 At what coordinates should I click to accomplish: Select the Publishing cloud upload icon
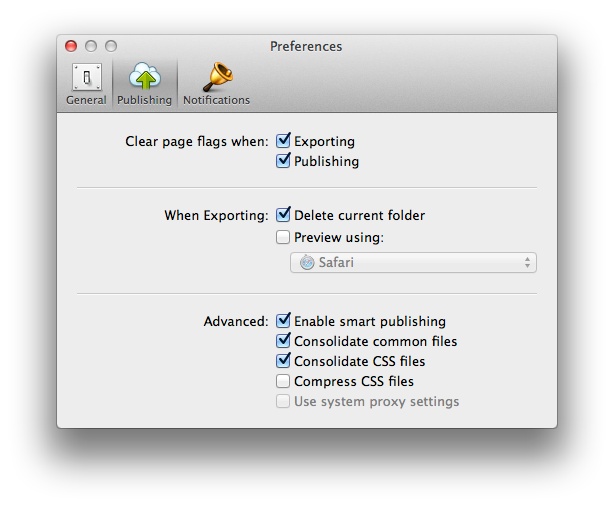[144, 76]
